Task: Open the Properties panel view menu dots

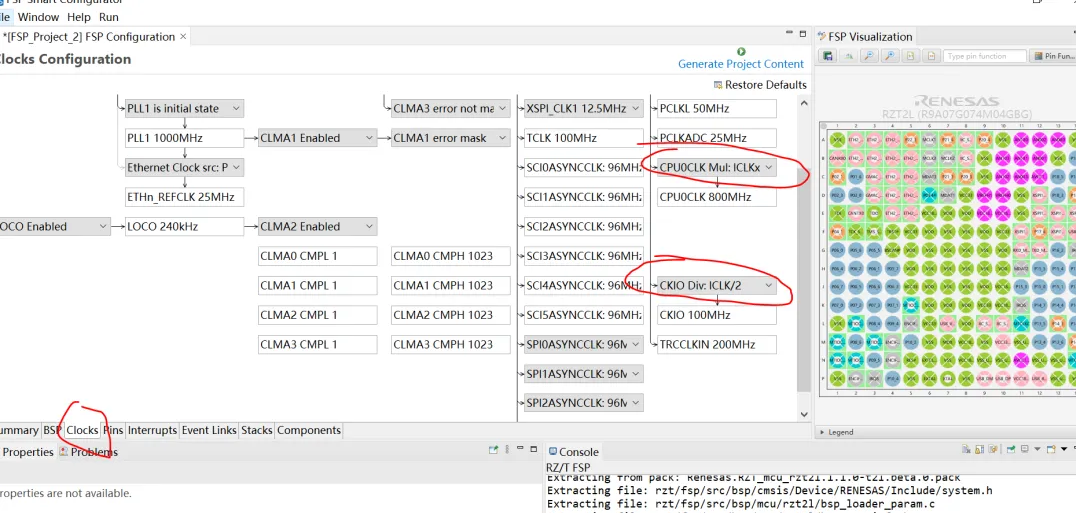Action: pos(508,450)
